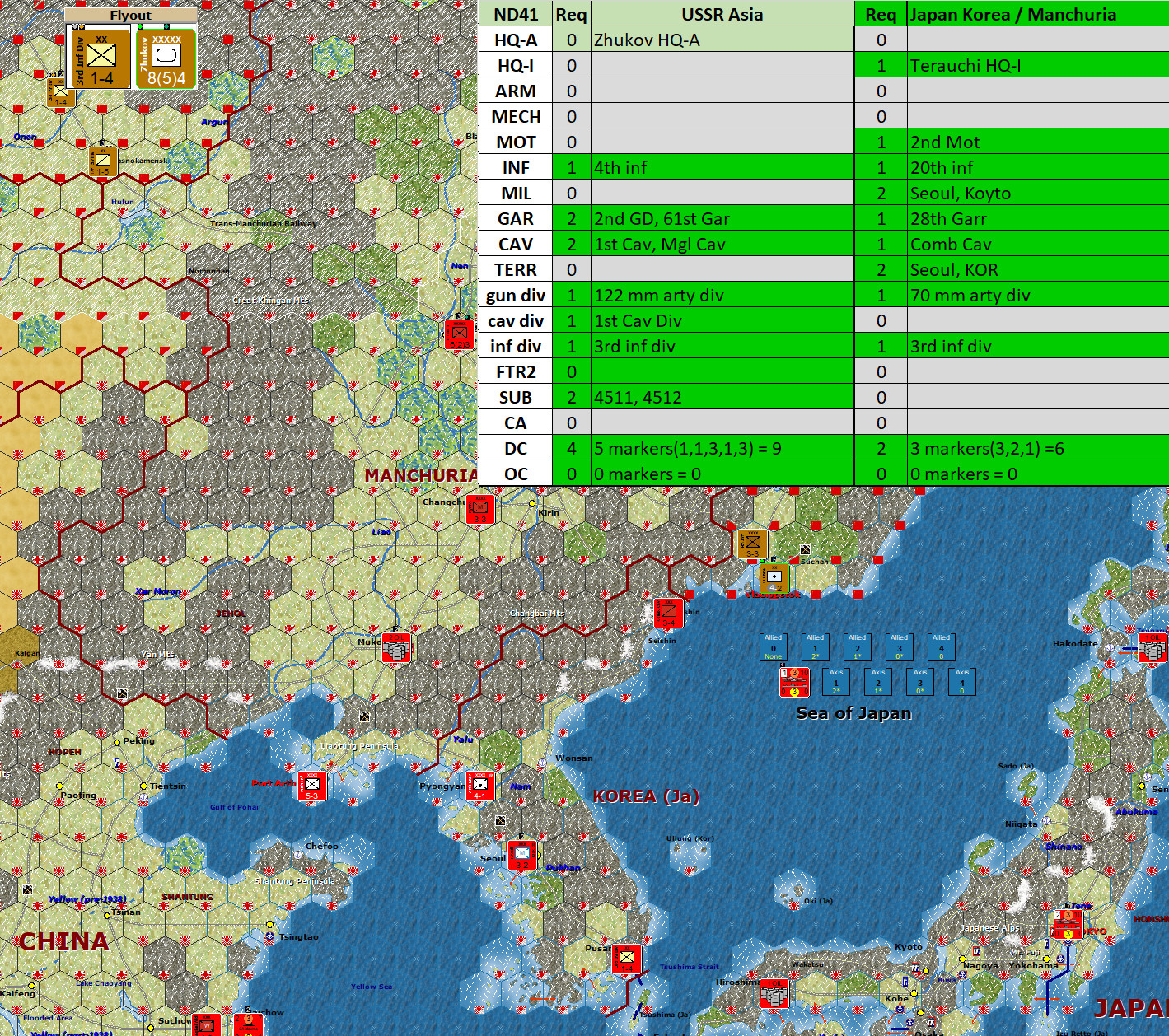Screen dimensions: 1169x1036
Task: Select the 3 markers(3,2,1) =6 cell
Action: (1038, 448)
